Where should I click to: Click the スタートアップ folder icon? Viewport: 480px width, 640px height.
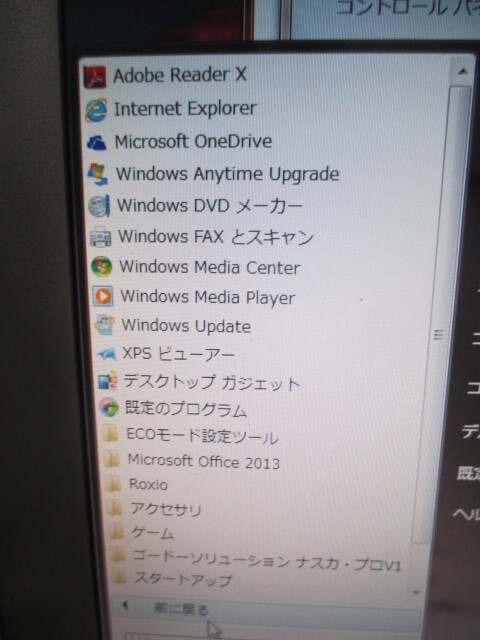click(x=120, y=578)
